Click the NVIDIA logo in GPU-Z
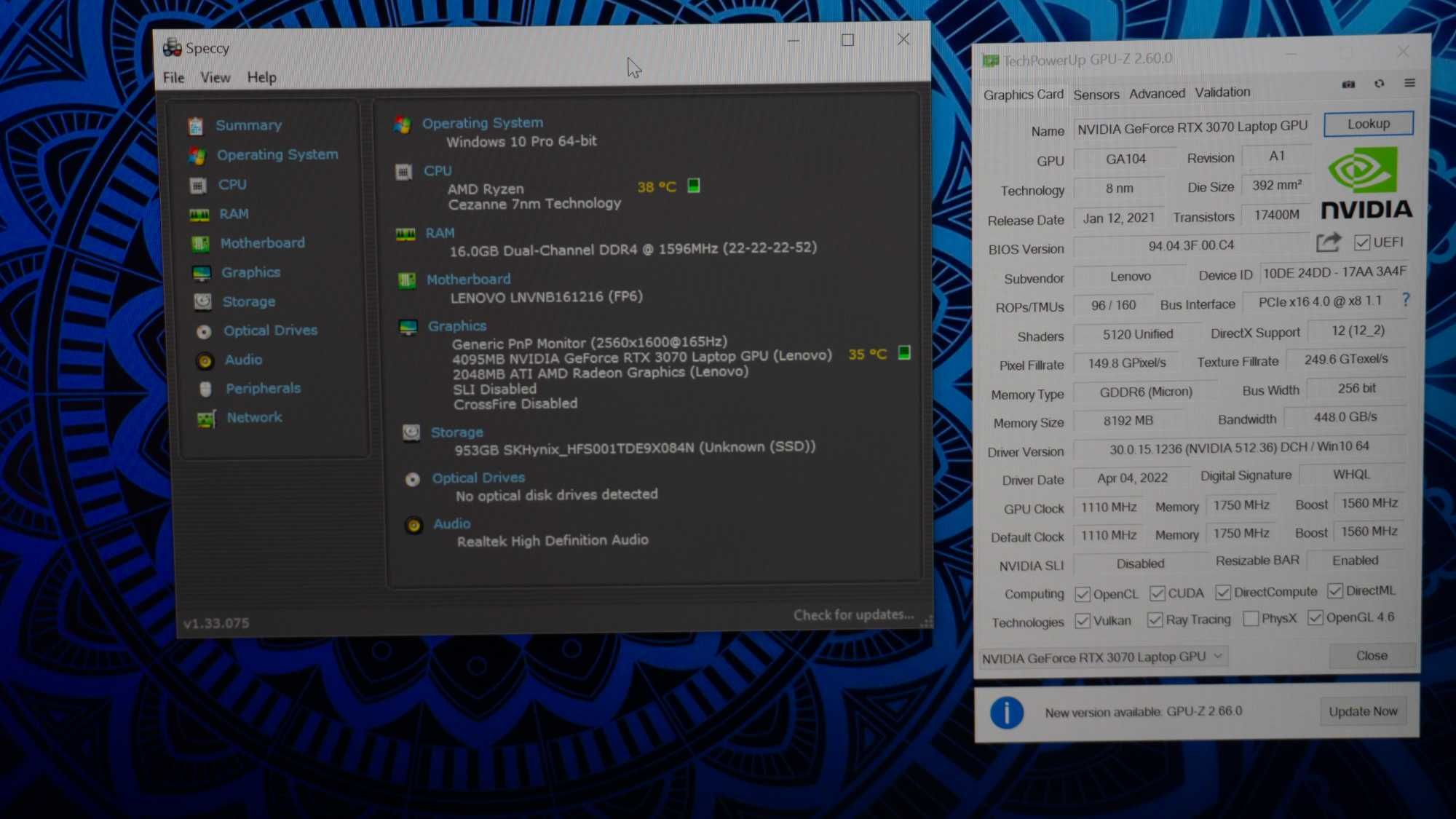Image resolution: width=1456 pixels, height=819 pixels. (x=1366, y=183)
